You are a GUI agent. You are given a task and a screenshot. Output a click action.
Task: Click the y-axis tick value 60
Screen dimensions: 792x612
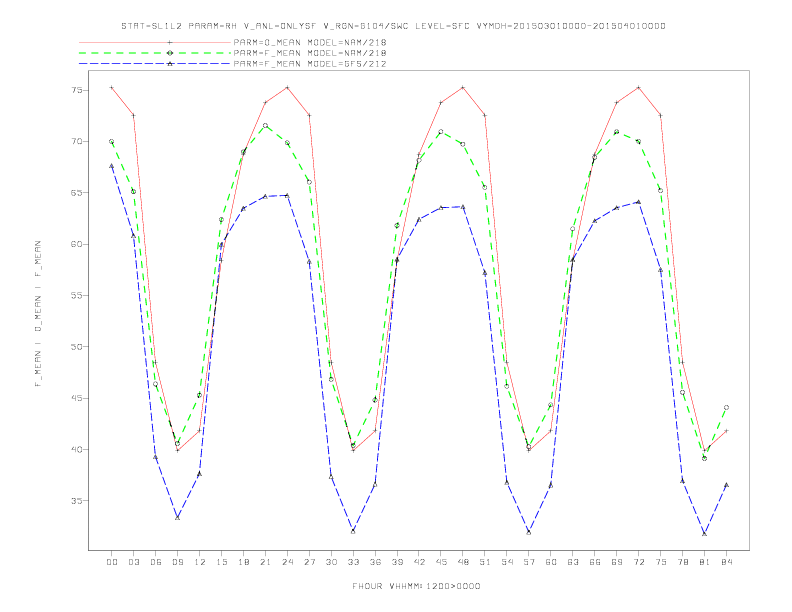click(x=77, y=244)
